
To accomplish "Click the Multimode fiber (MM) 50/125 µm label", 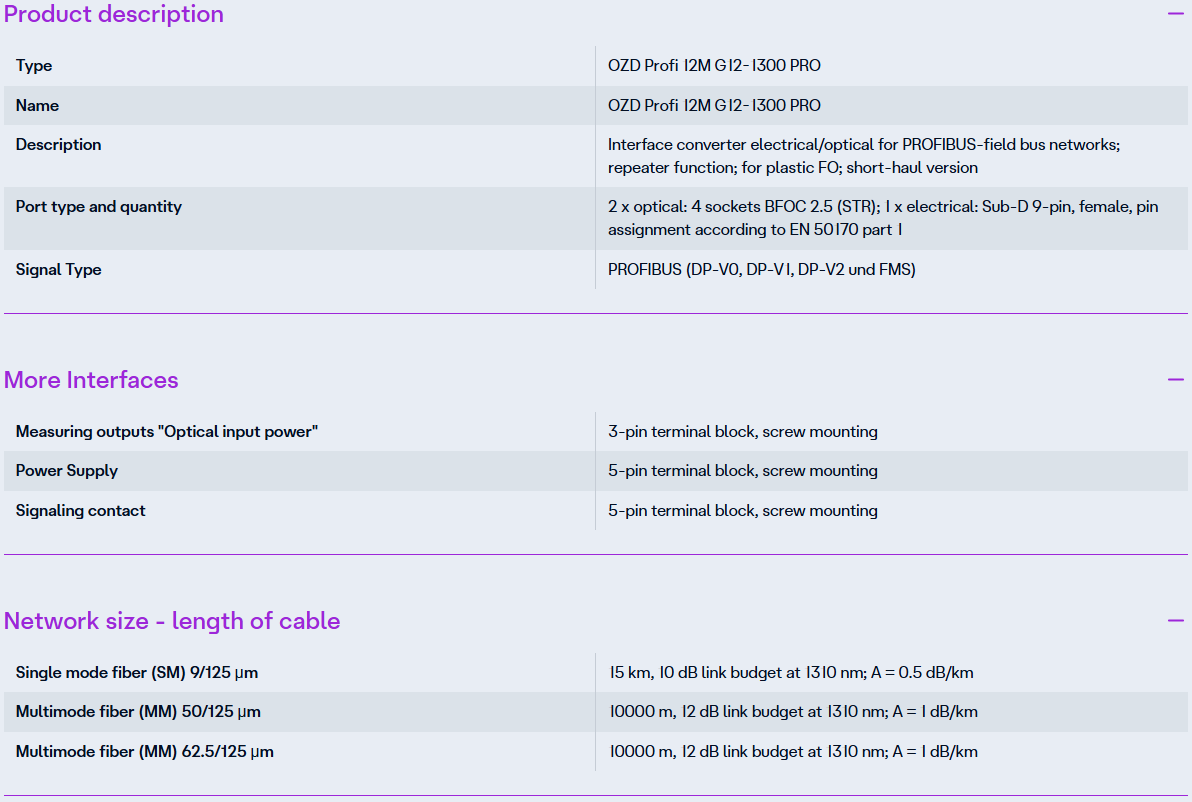I will 138,712.
